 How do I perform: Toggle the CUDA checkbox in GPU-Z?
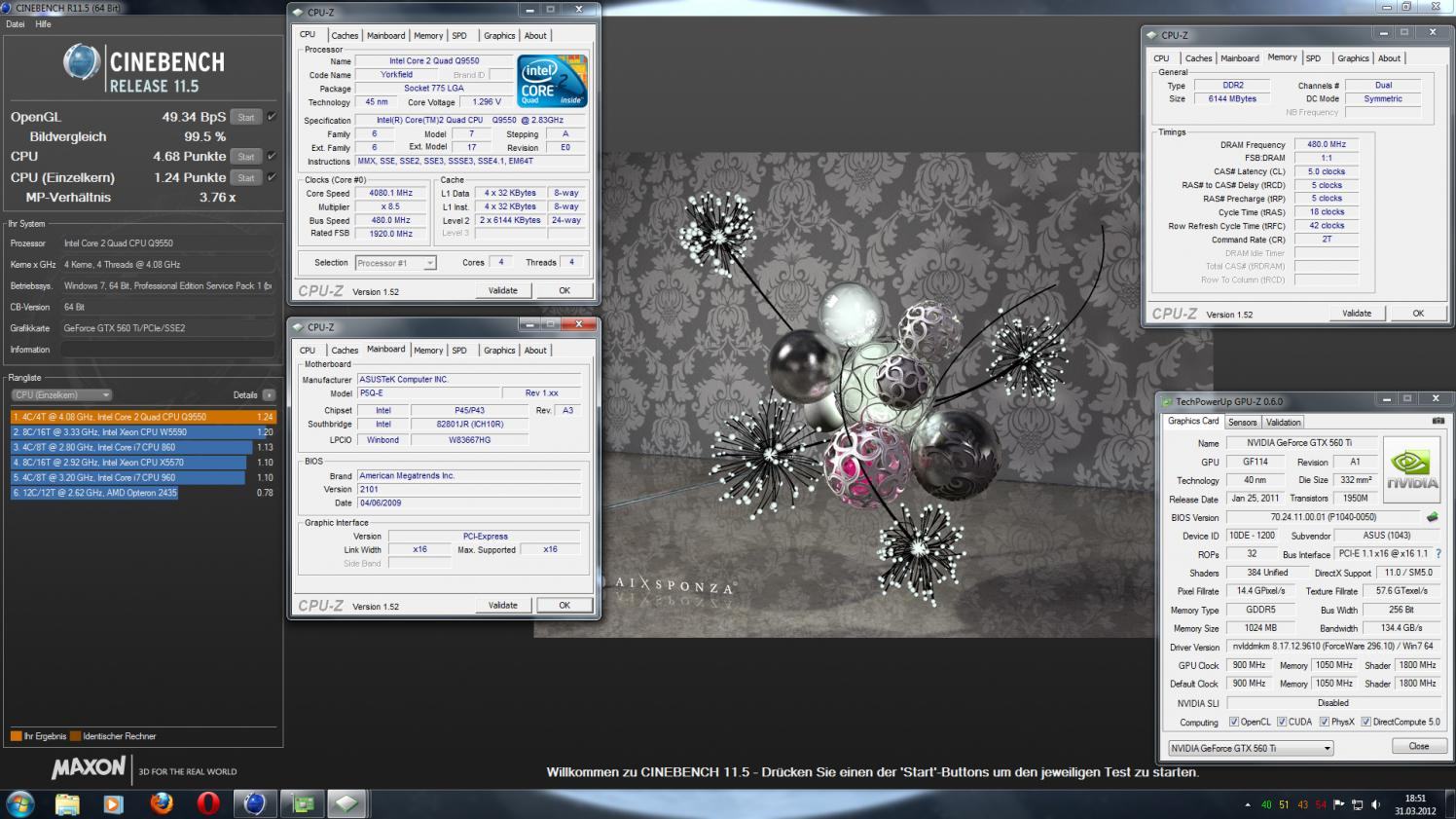pyautogui.click(x=1282, y=722)
